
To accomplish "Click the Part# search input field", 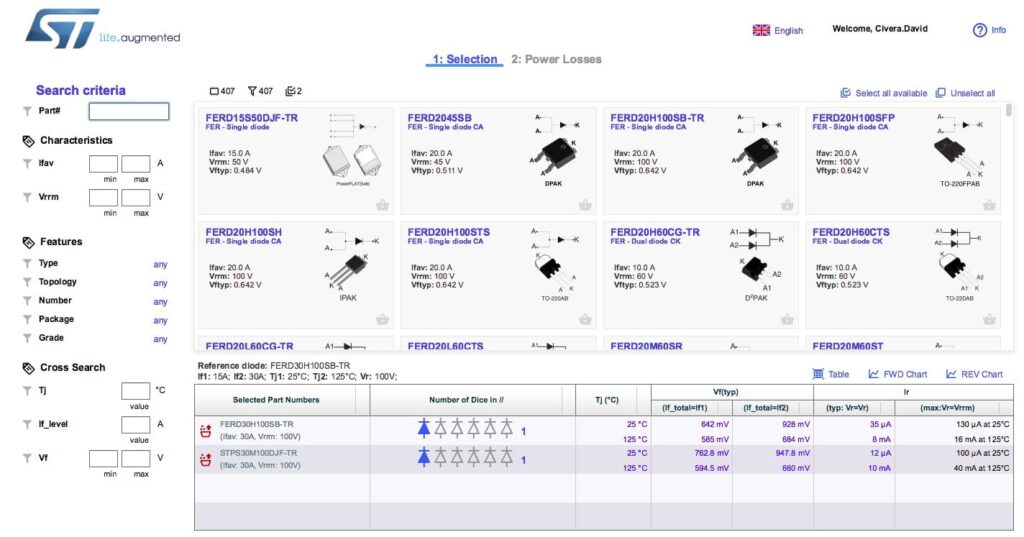I will click(129, 111).
